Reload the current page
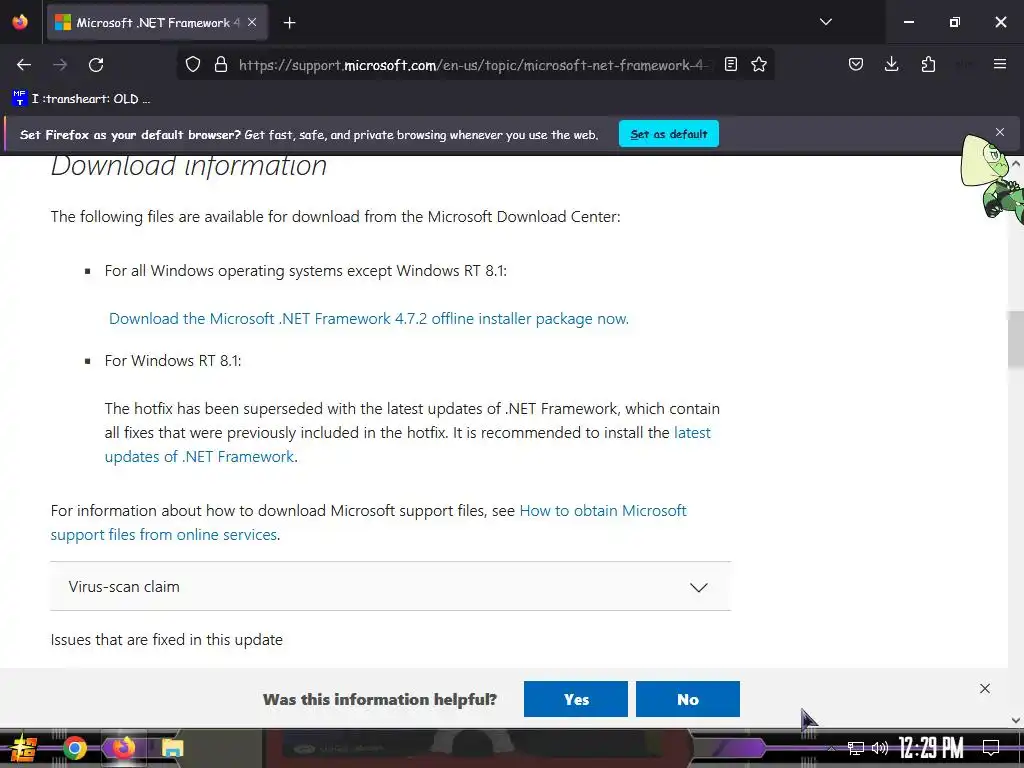Viewport: 1024px width, 768px height. coord(96,65)
